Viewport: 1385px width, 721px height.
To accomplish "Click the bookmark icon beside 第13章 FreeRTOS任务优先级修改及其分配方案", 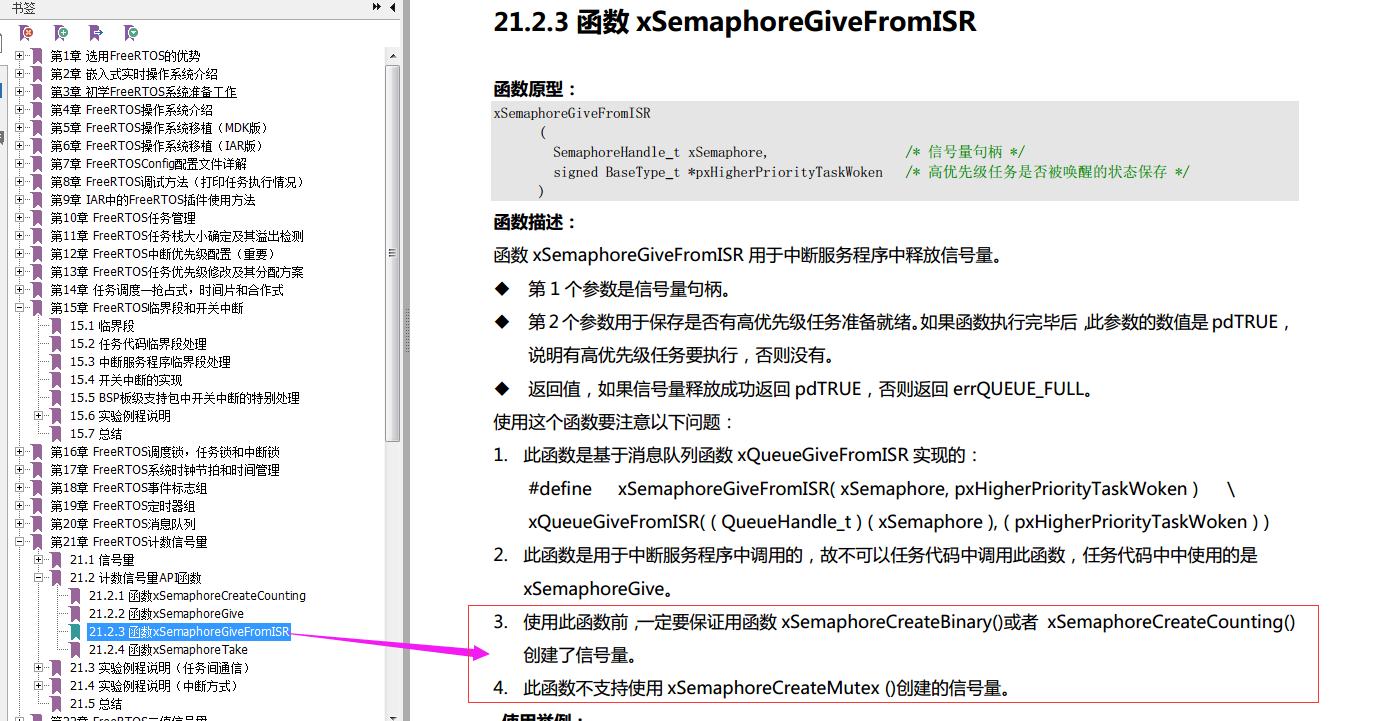I will [x=38, y=272].
